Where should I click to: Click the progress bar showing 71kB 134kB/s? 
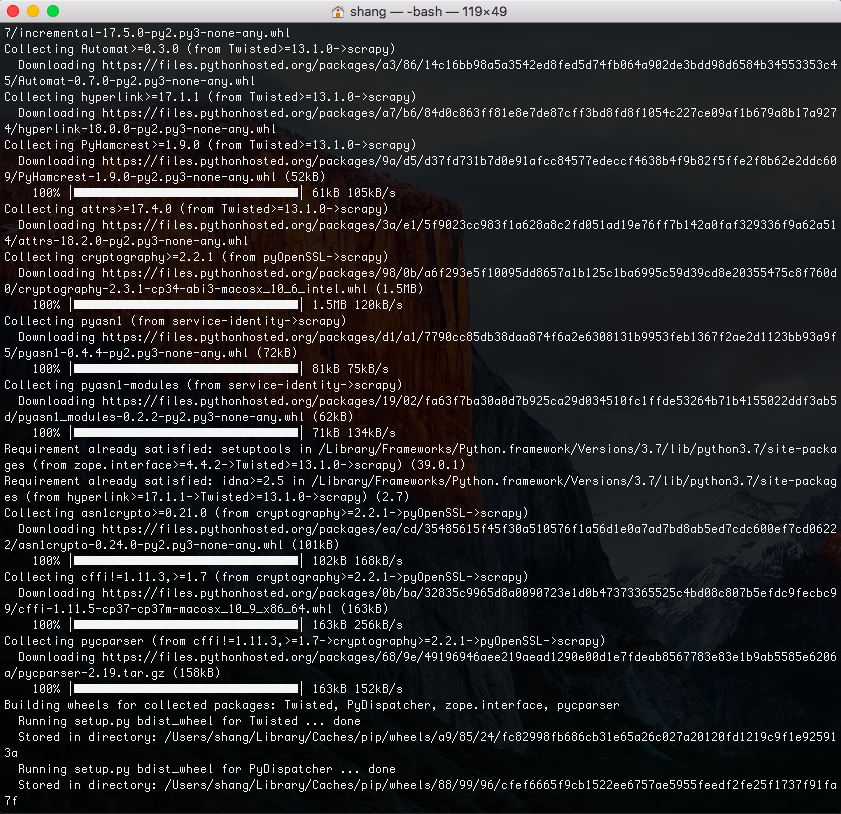[186, 433]
